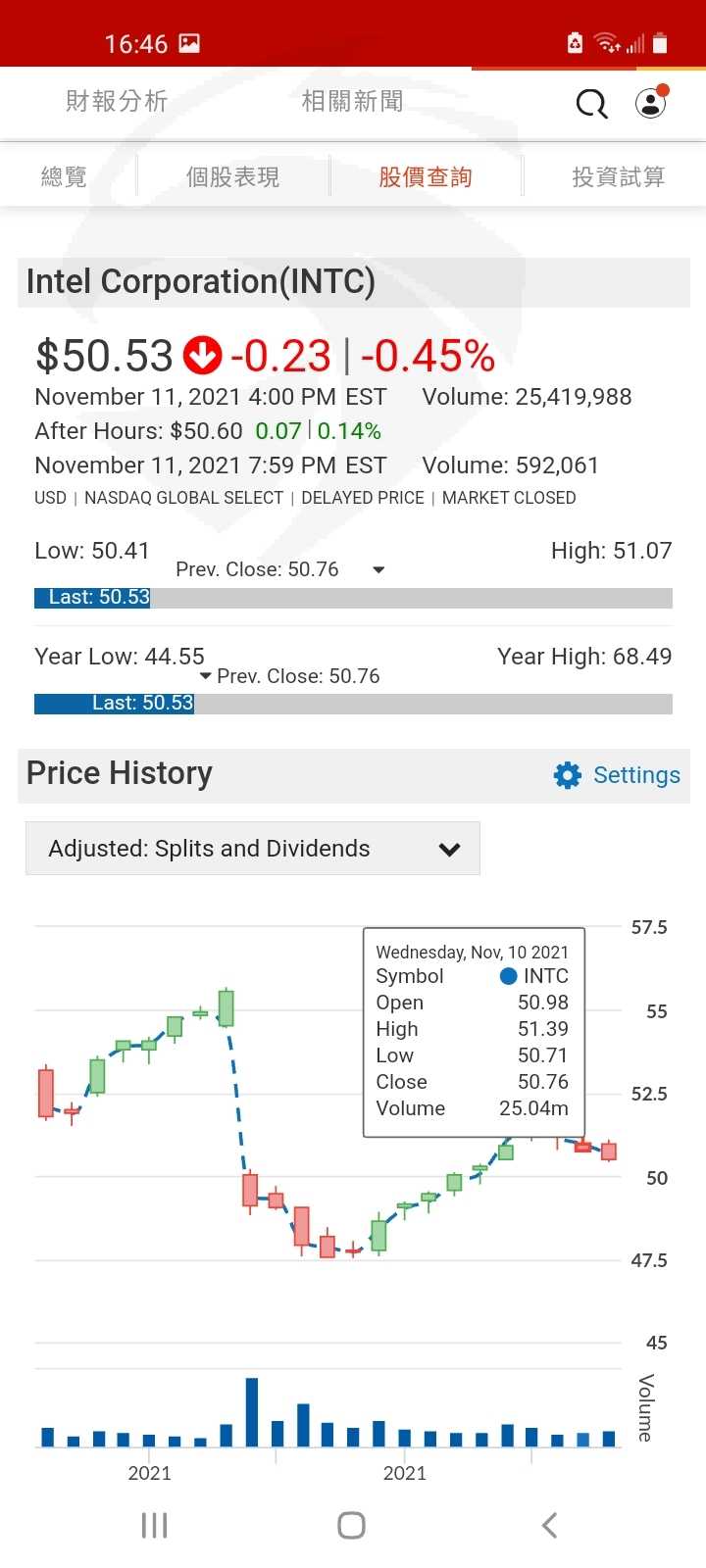The width and height of the screenshot is (706, 1568).
Task: Tap the tallest blue volume bar
Action: pyautogui.click(x=252, y=1412)
